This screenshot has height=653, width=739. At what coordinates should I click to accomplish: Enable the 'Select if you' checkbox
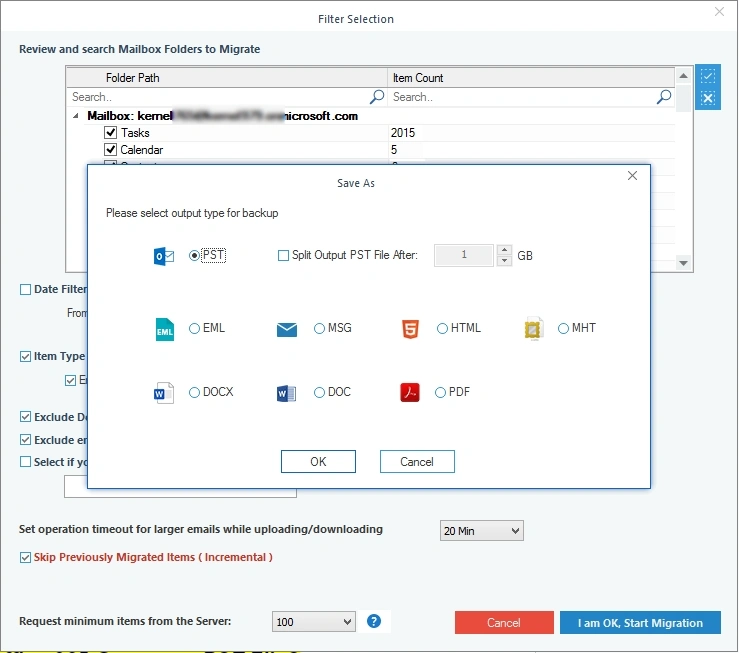point(25,462)
